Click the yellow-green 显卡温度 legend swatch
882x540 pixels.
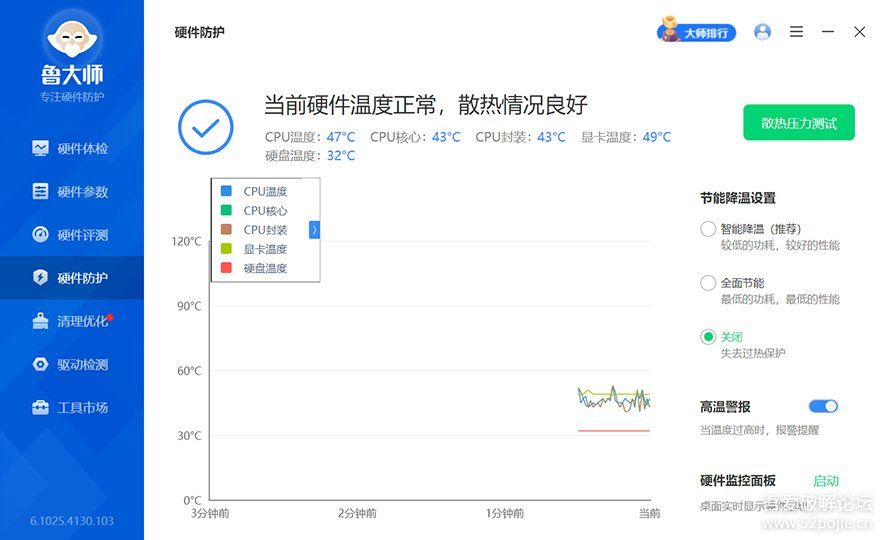tap(226, 248)
